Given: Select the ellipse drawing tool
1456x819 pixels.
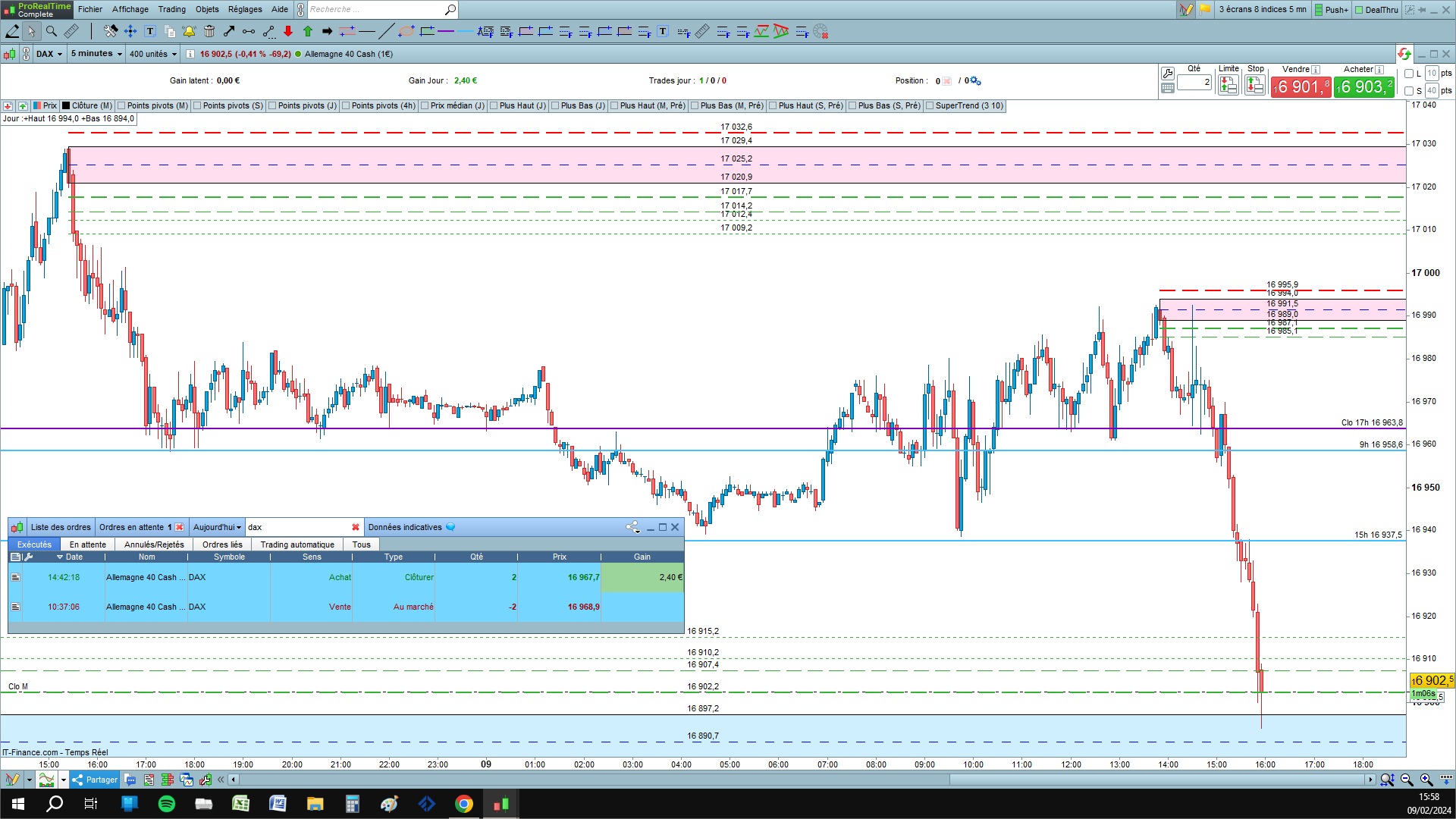Looking at the screenshot, I should [406, 31].
